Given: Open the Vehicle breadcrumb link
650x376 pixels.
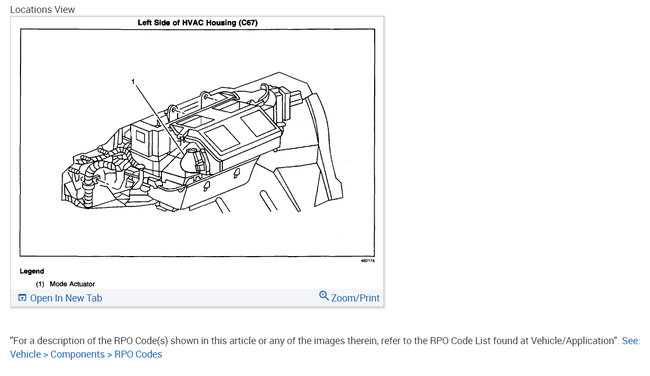Looking at the screenshot, I should click(25, 354).
